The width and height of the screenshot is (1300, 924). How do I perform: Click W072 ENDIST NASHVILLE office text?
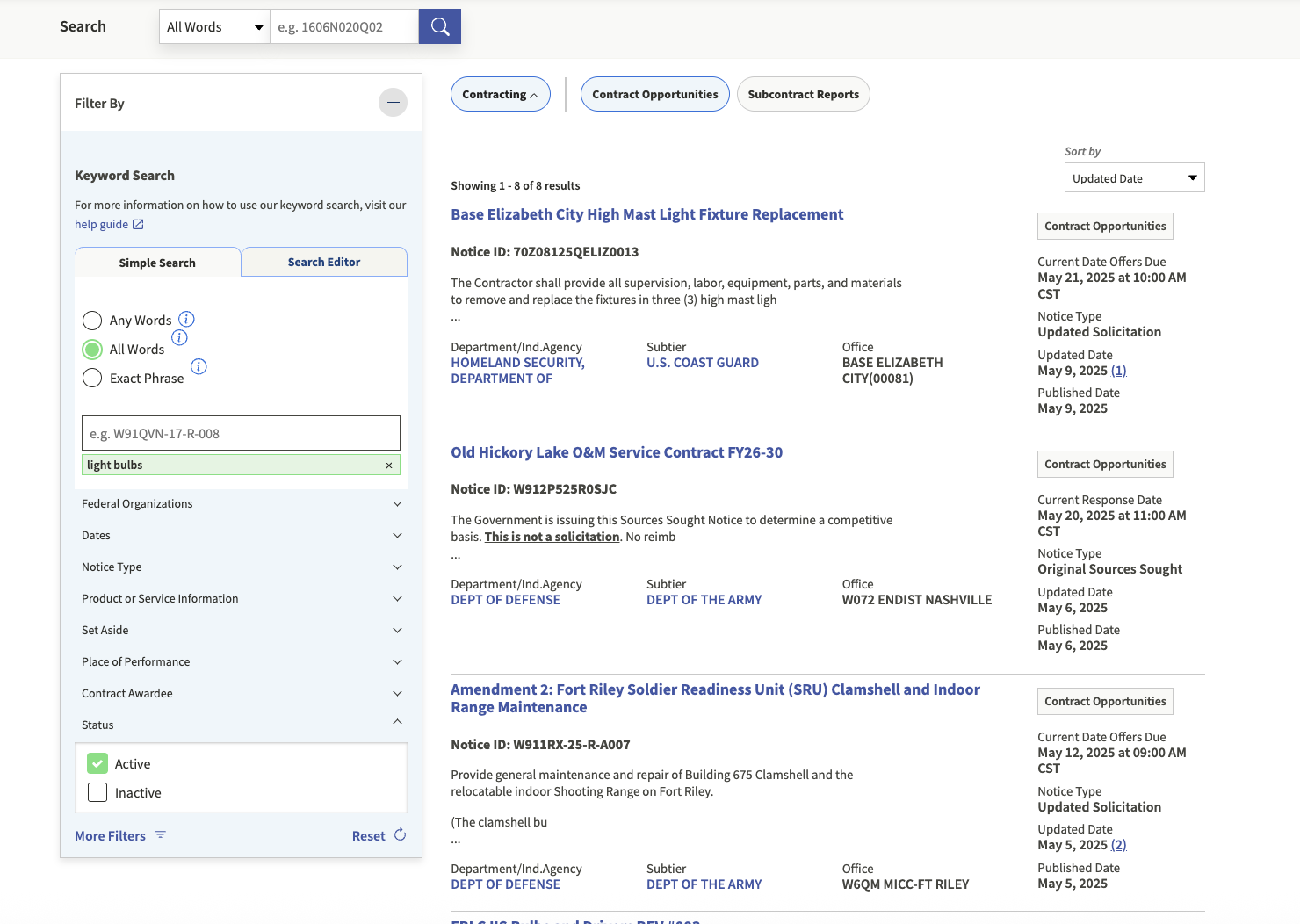point(917,600)
